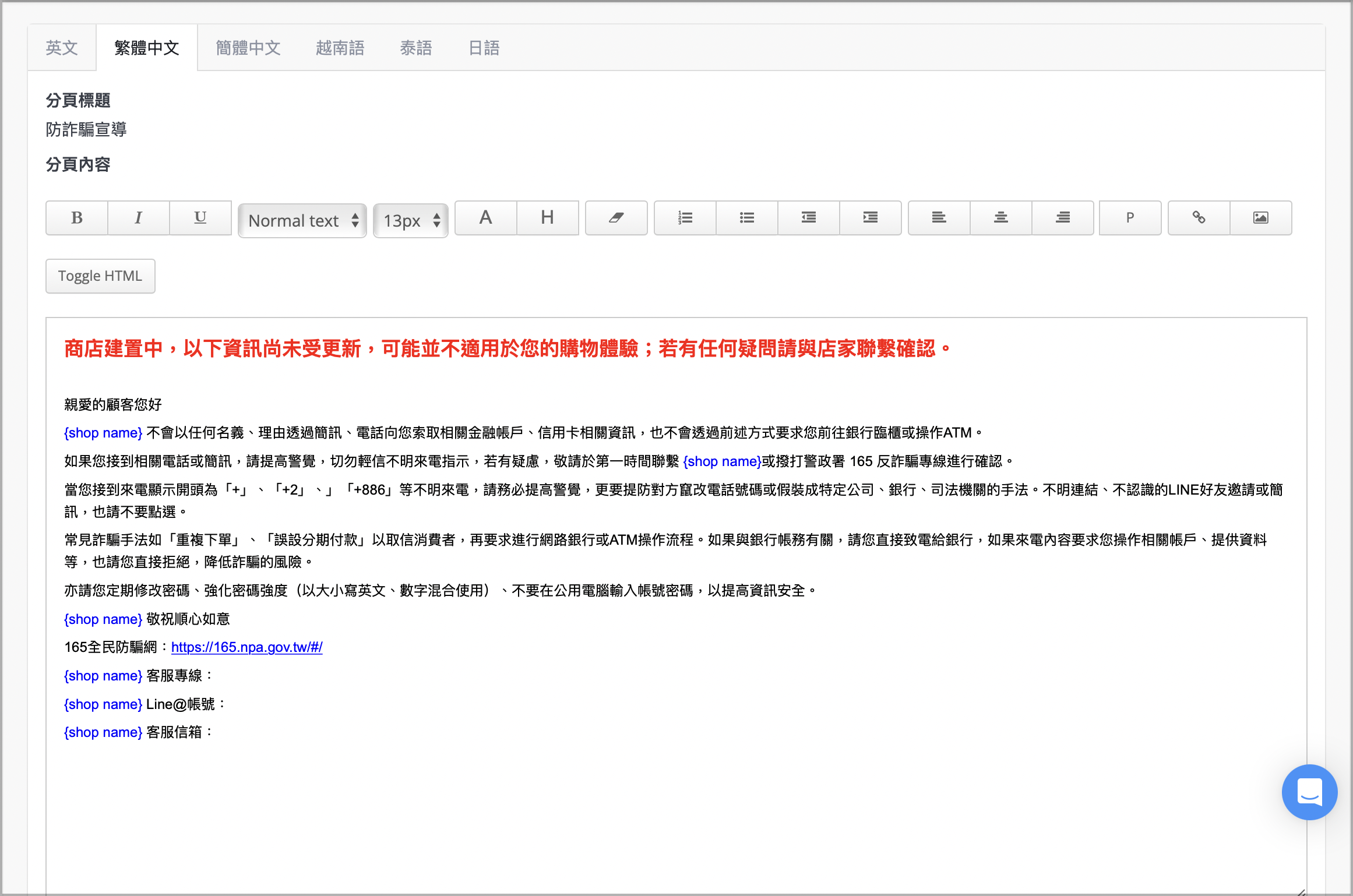
Task: Open the 165.npa.gov.tw link
Action: 246,647
